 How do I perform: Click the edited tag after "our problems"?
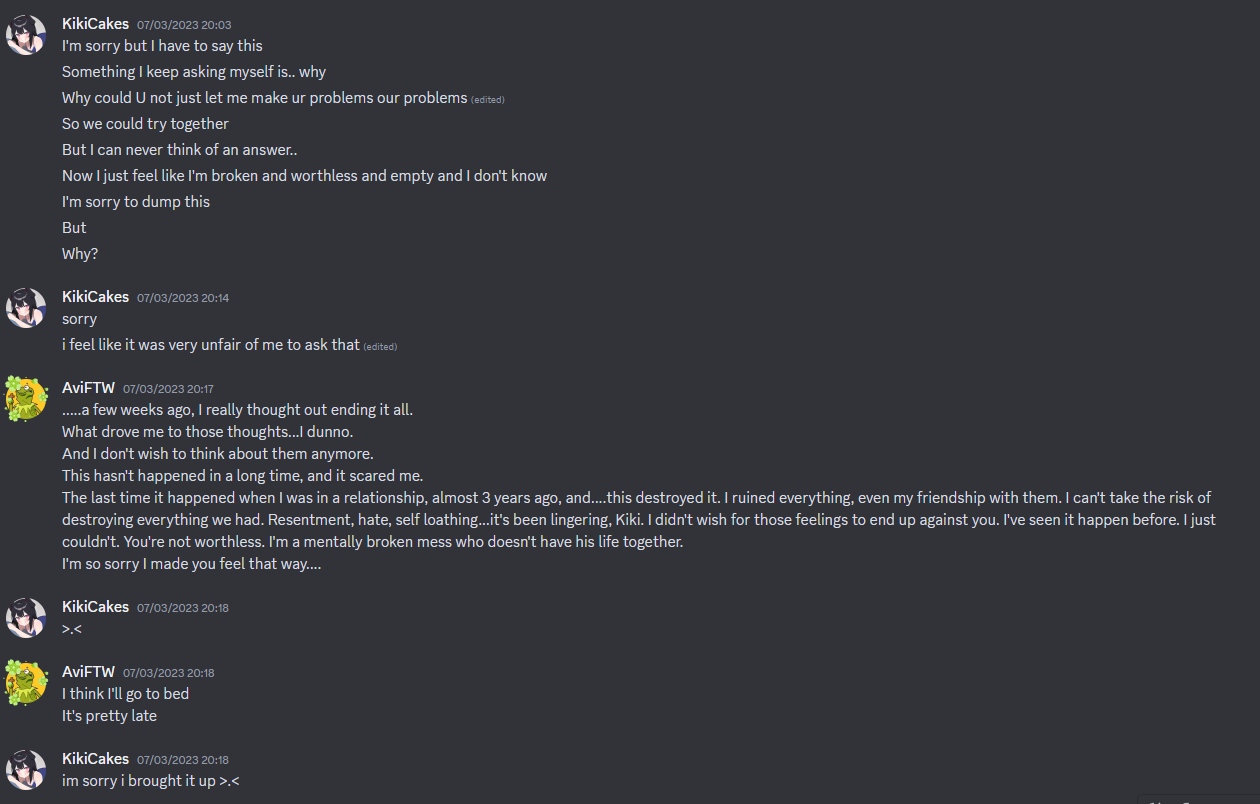(x=488, y=100)
